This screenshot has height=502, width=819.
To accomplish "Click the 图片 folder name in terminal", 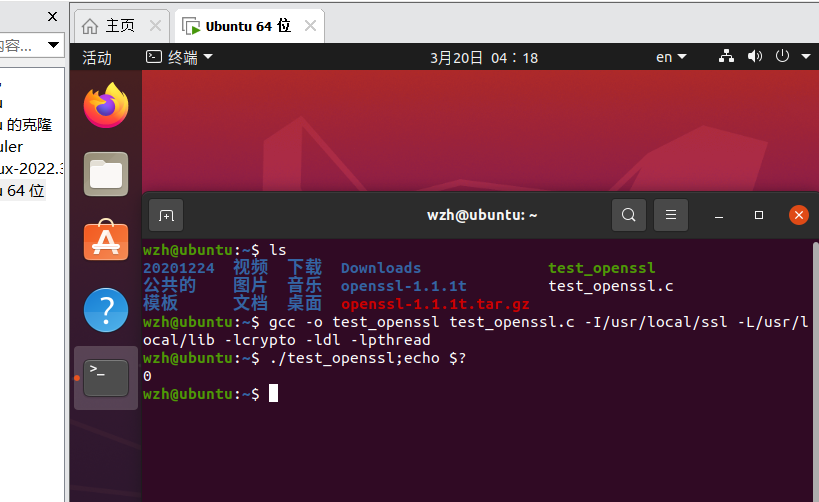I will [x=250, y=285].
